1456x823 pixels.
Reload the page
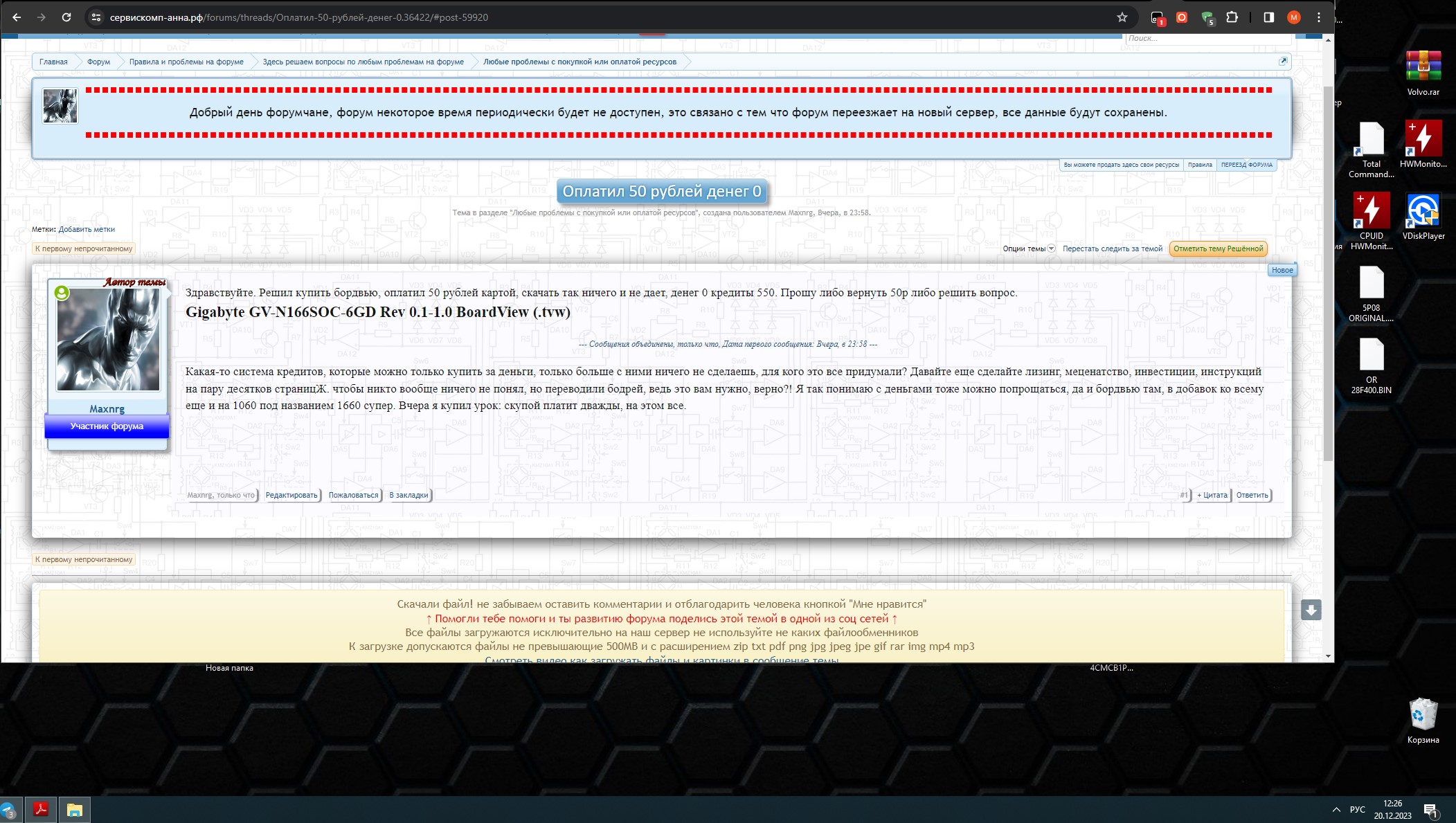pyautogui.click(x=66, y=17)
